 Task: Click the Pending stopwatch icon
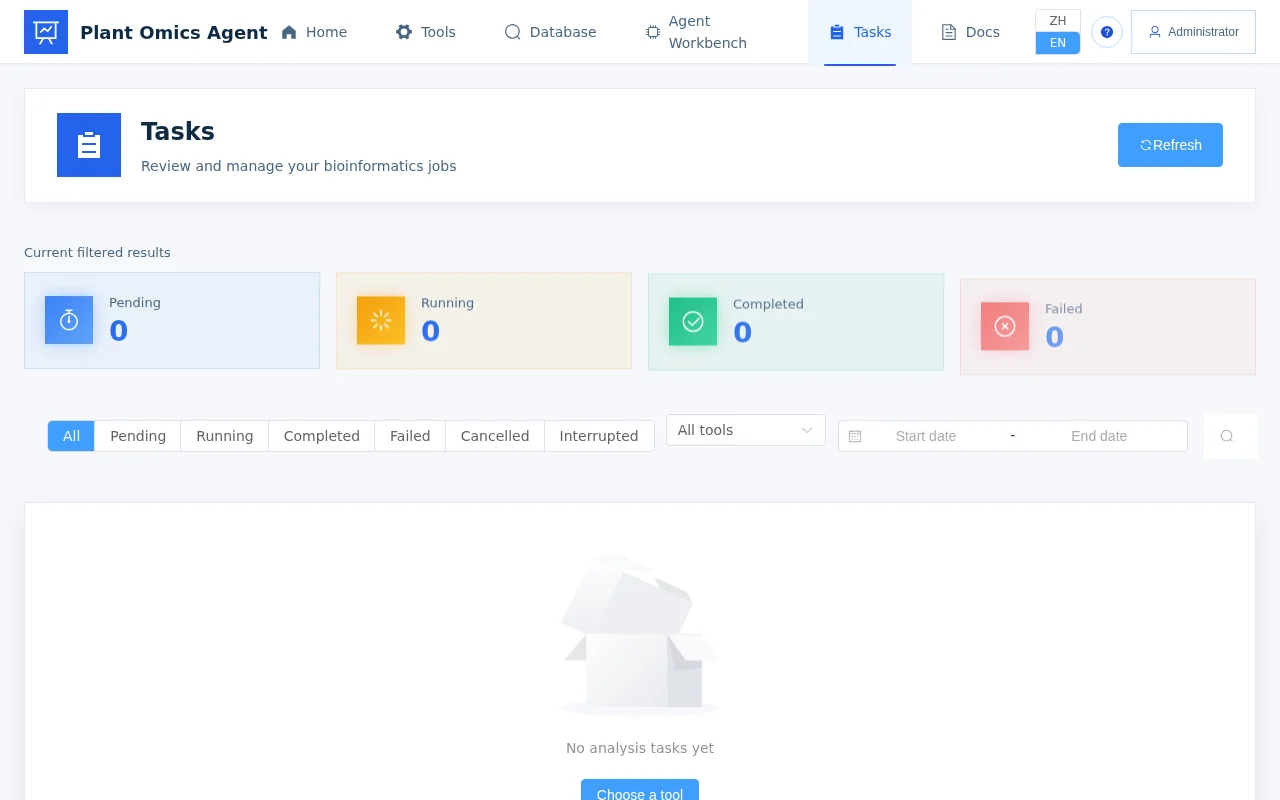(x=69, y=320)
